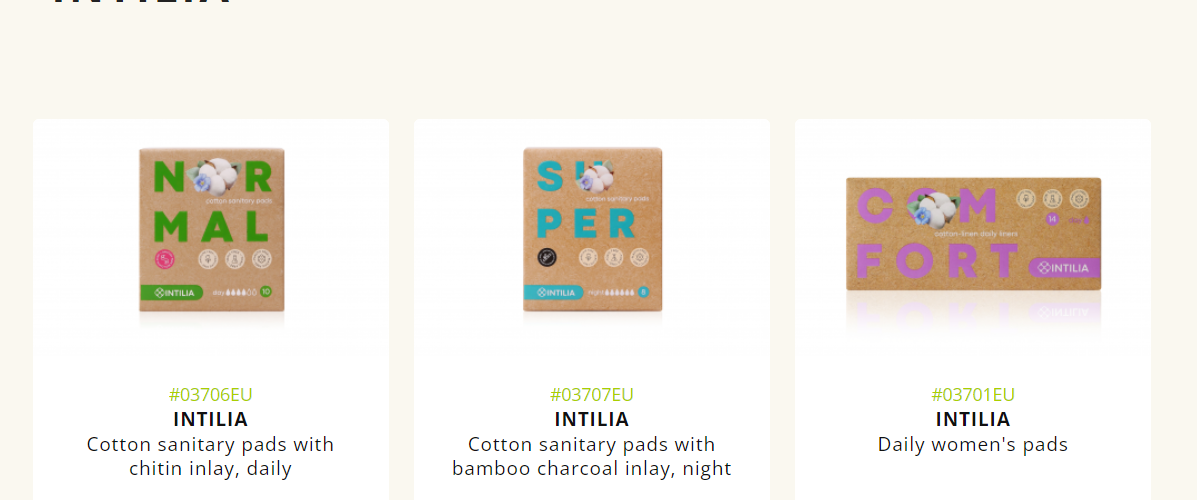The width and height of the screenshot is (1197, 500).
Task: Open the COMFORT daily liners product image
Action: pos(973,234)
